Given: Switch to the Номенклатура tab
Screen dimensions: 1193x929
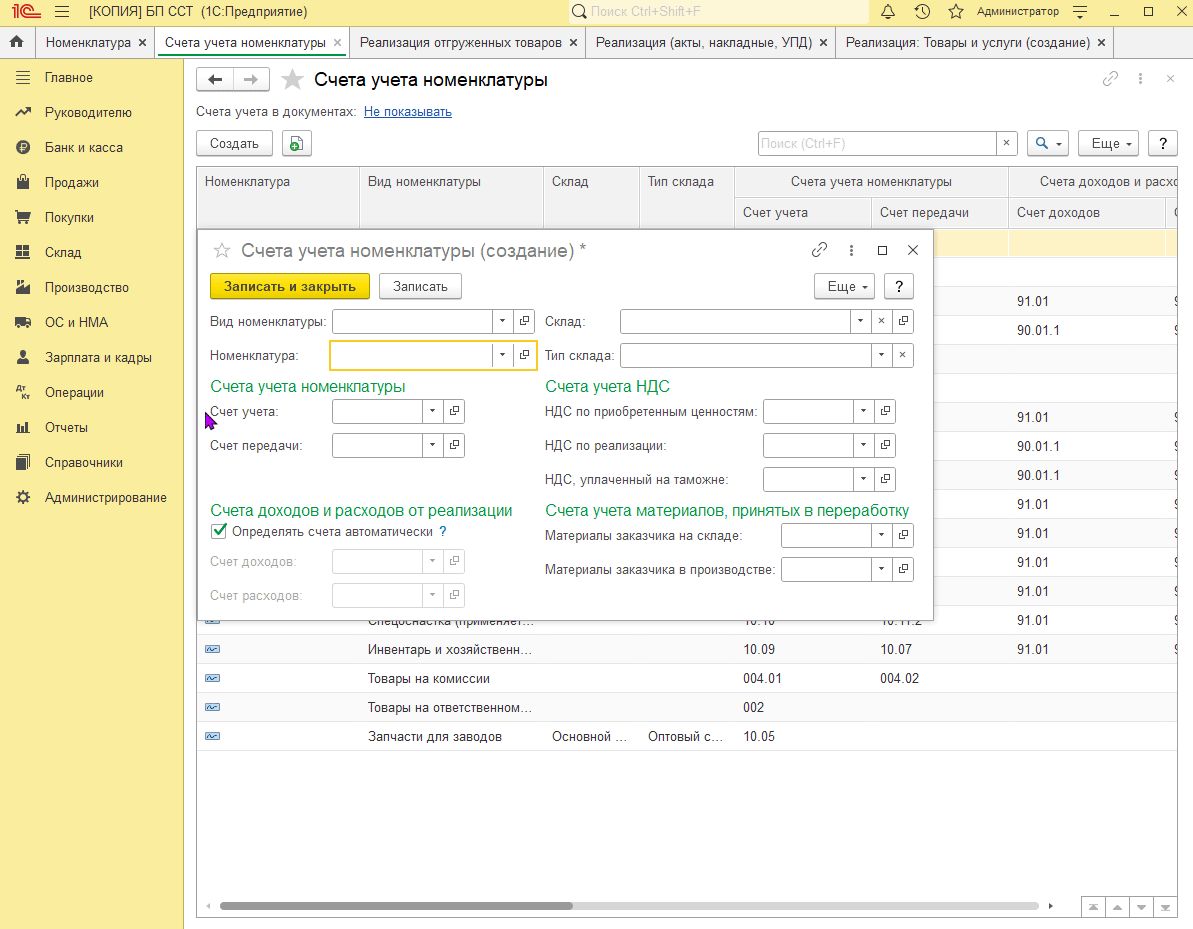Looking at the screenshot, I should click(88, 43).
